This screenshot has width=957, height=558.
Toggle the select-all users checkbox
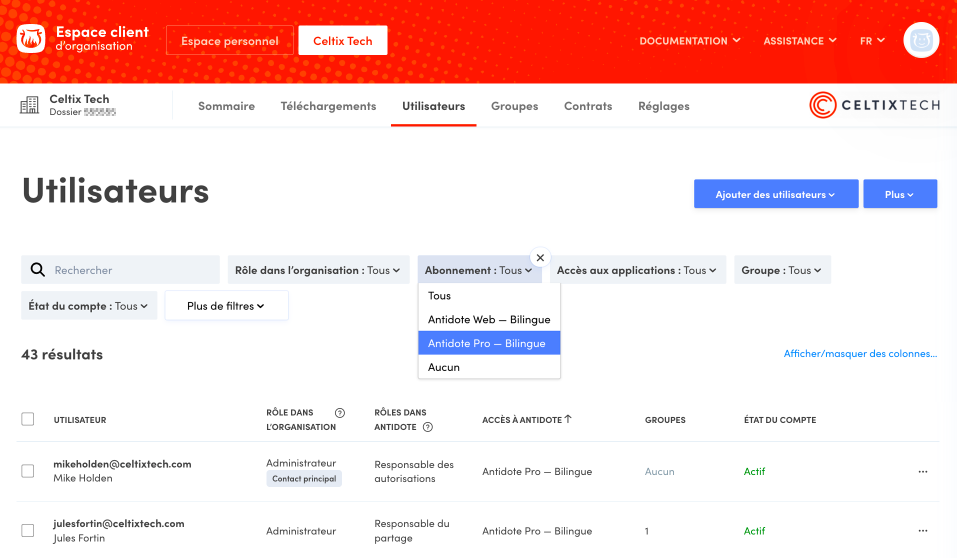point(28,419)
